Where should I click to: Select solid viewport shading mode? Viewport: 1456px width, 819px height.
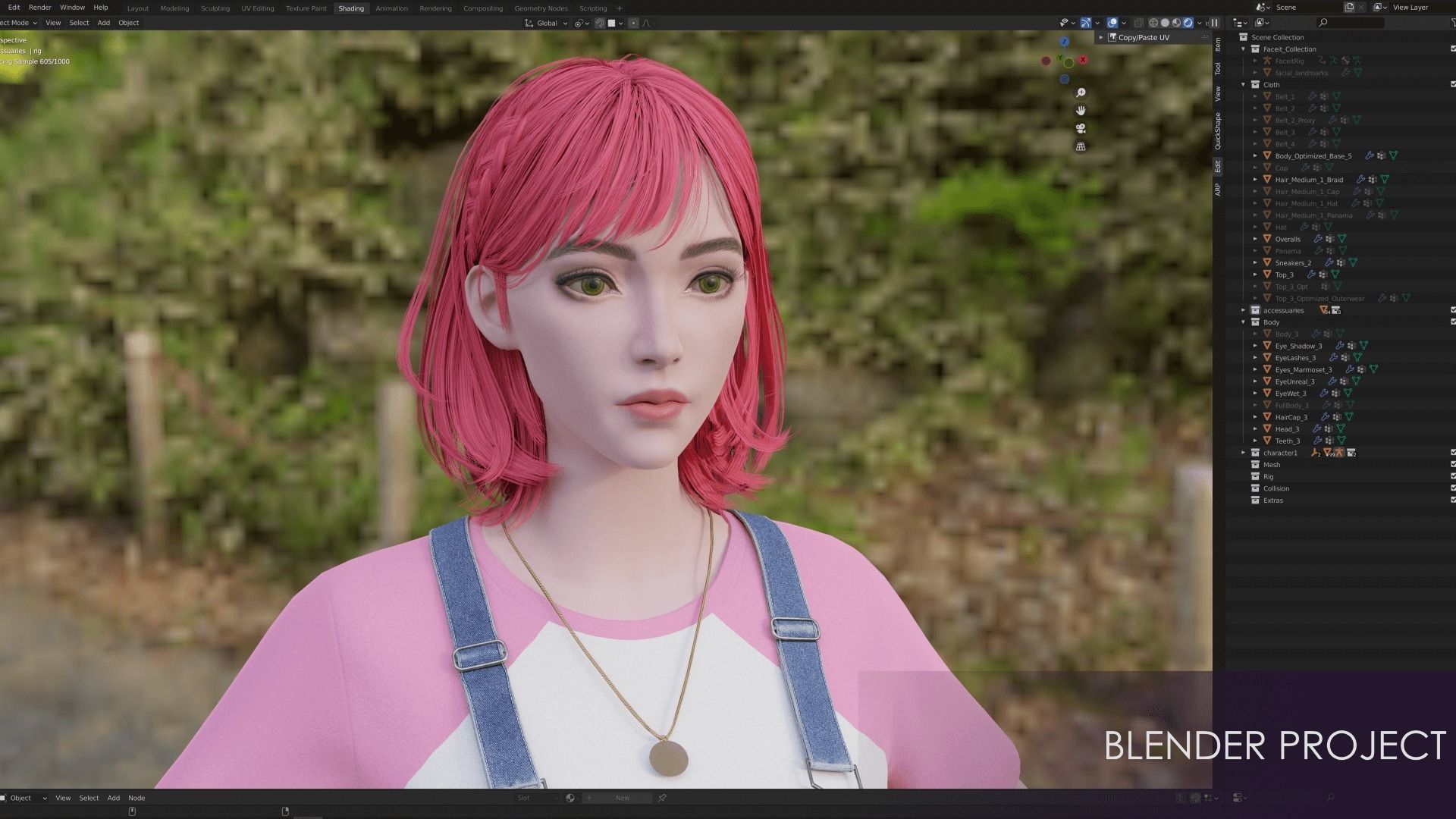point(1165,23)
